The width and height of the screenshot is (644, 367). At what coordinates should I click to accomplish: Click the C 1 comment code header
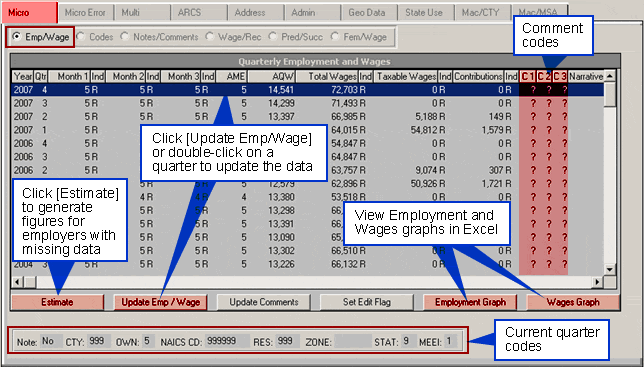[527, 76]
